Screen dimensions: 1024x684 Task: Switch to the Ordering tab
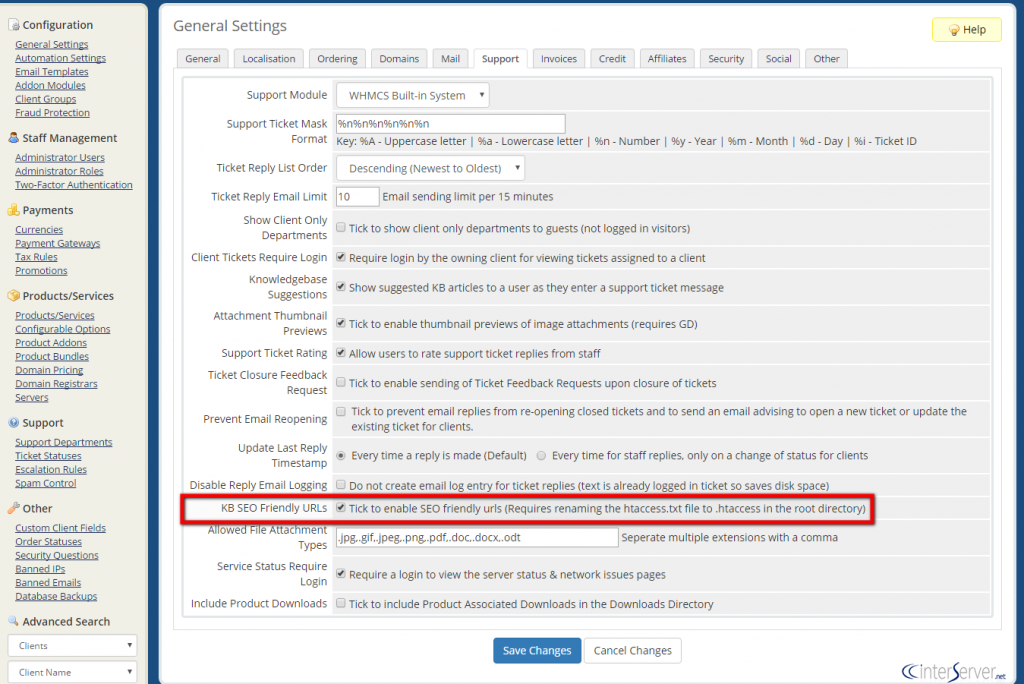click(x=337, y=59)
